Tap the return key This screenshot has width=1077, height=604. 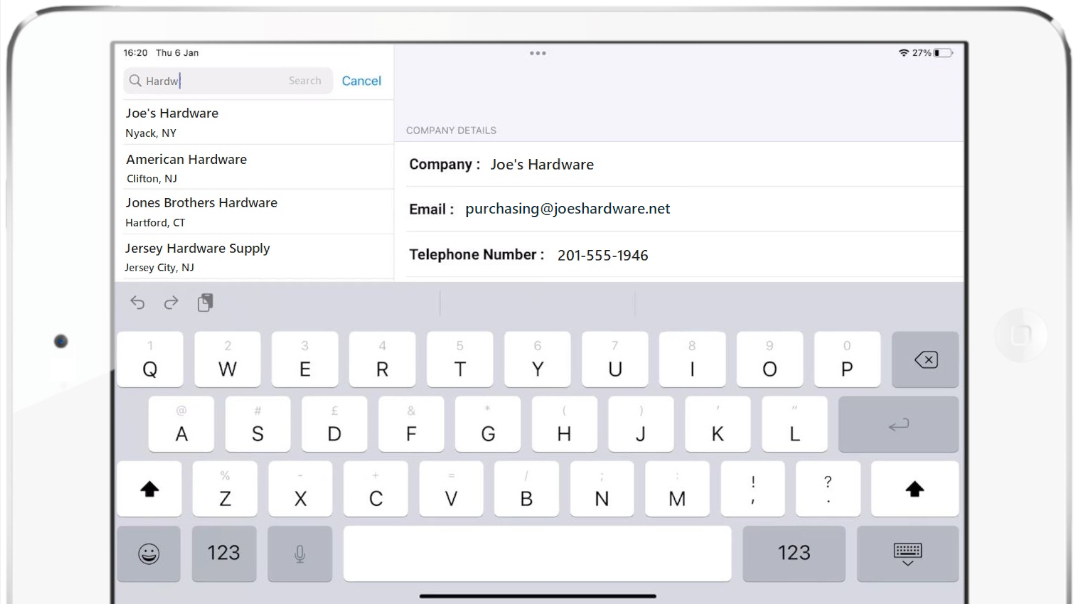[x=898, y=425]
